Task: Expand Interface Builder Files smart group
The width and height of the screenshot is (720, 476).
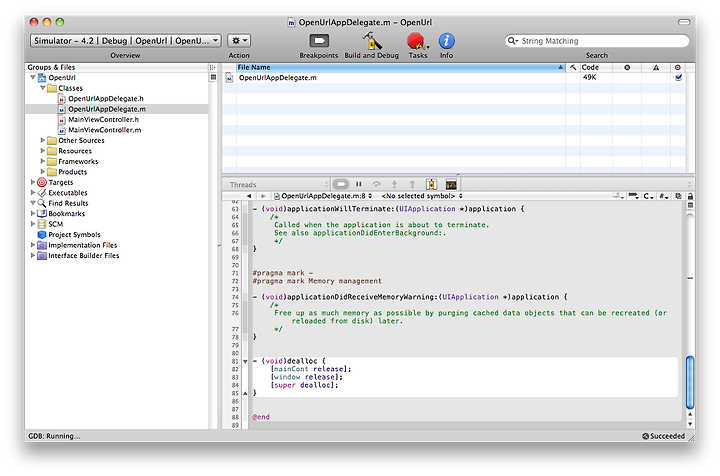Action: 33,255
